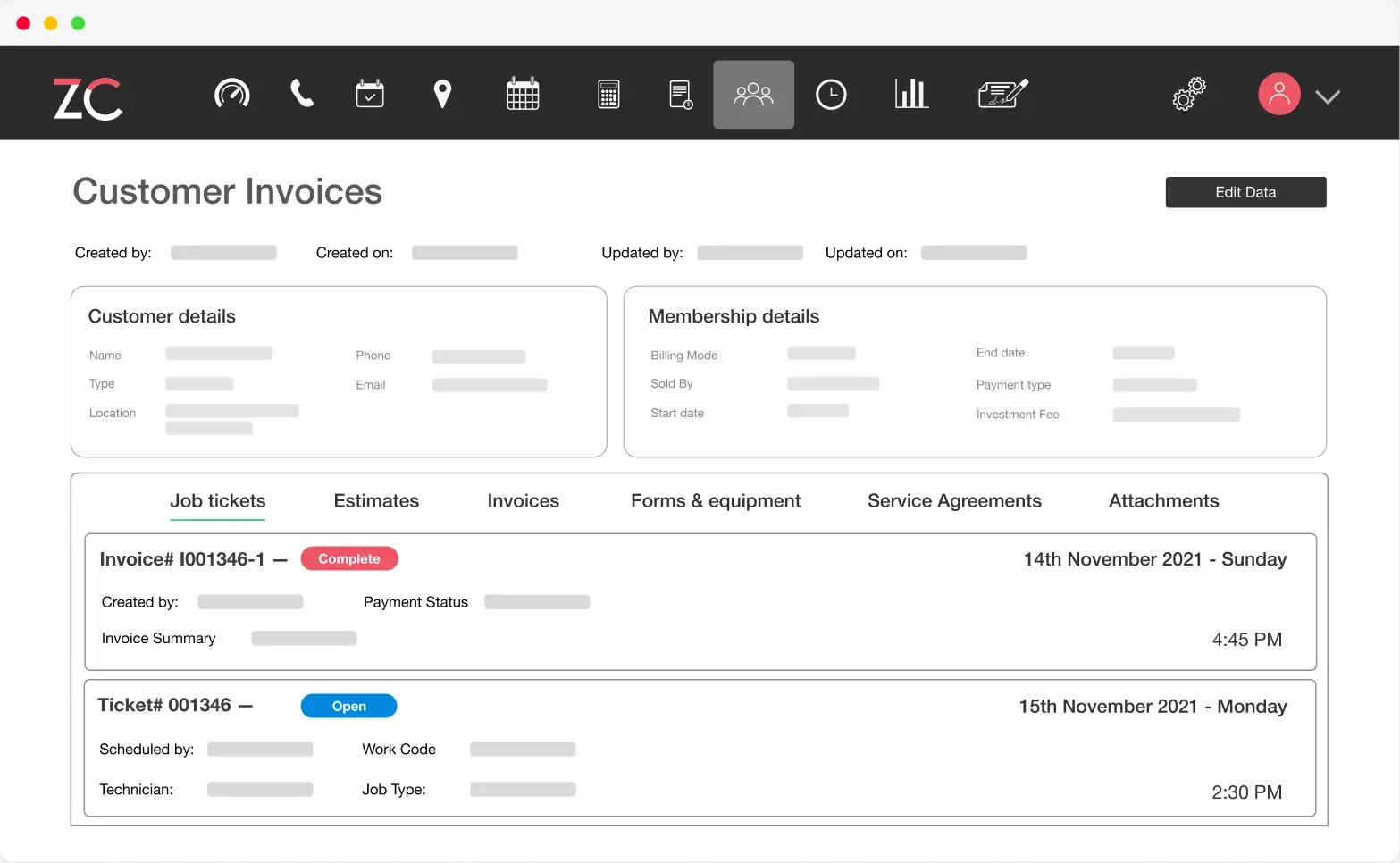Click the red user profile avatar
The image size is (1400, 863).
pyautogui.click(x=1279, y=94)
